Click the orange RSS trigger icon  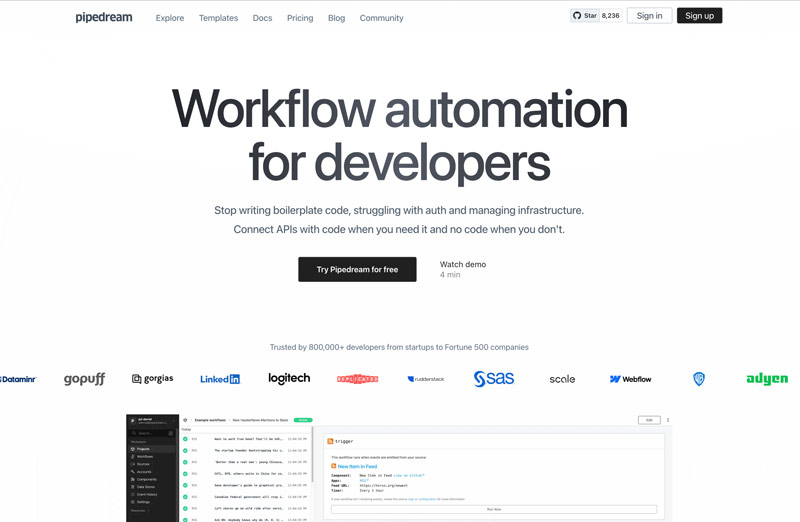[330, 441]
